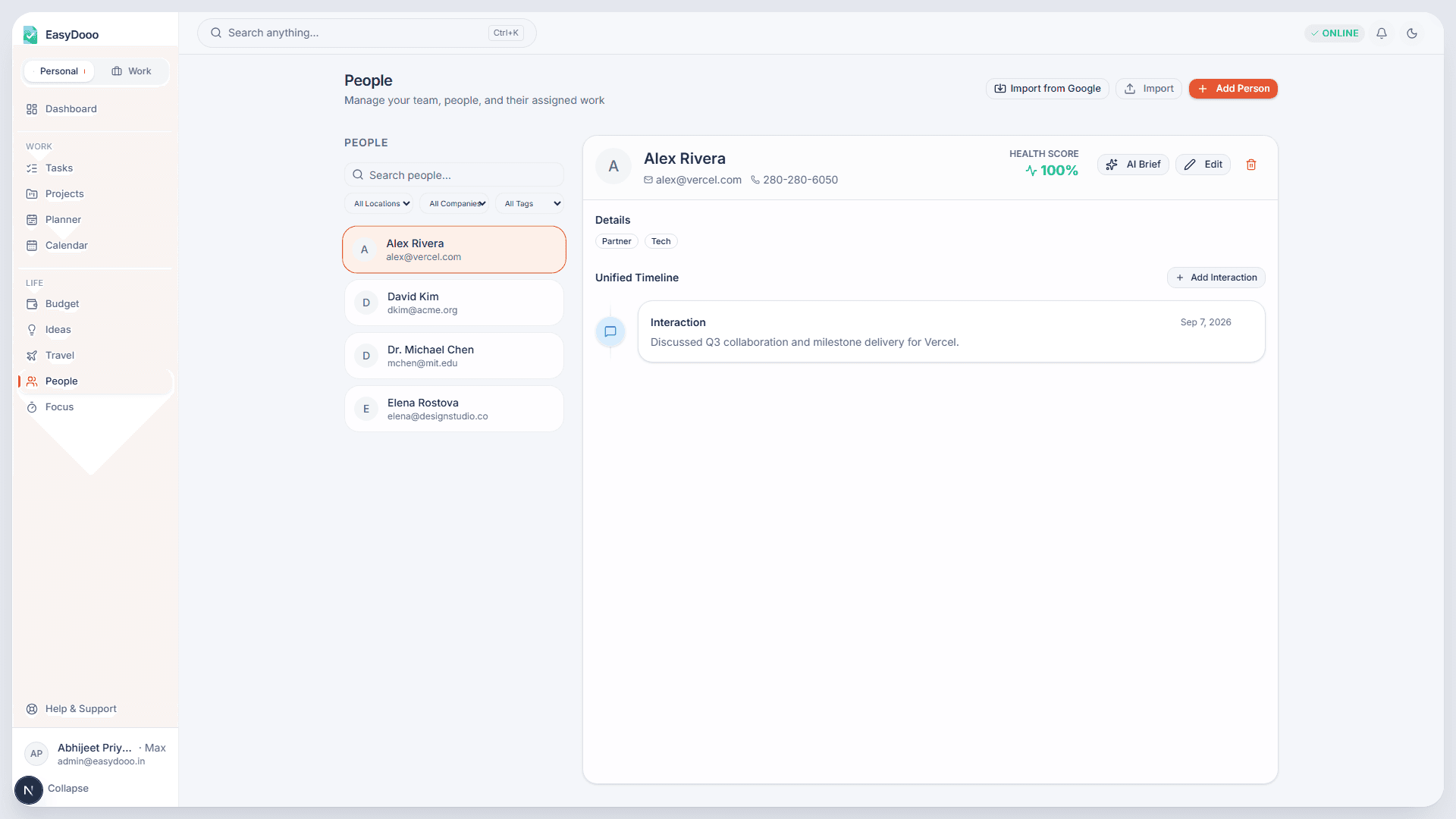
Task: Open Budget in Life section
Action: (x=96, y=304)
